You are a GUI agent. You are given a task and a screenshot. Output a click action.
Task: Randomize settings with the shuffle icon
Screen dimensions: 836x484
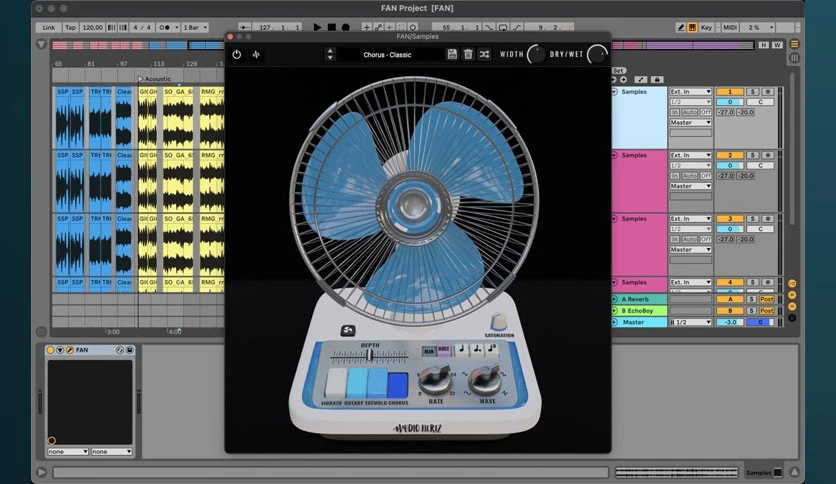click(485, 54)
